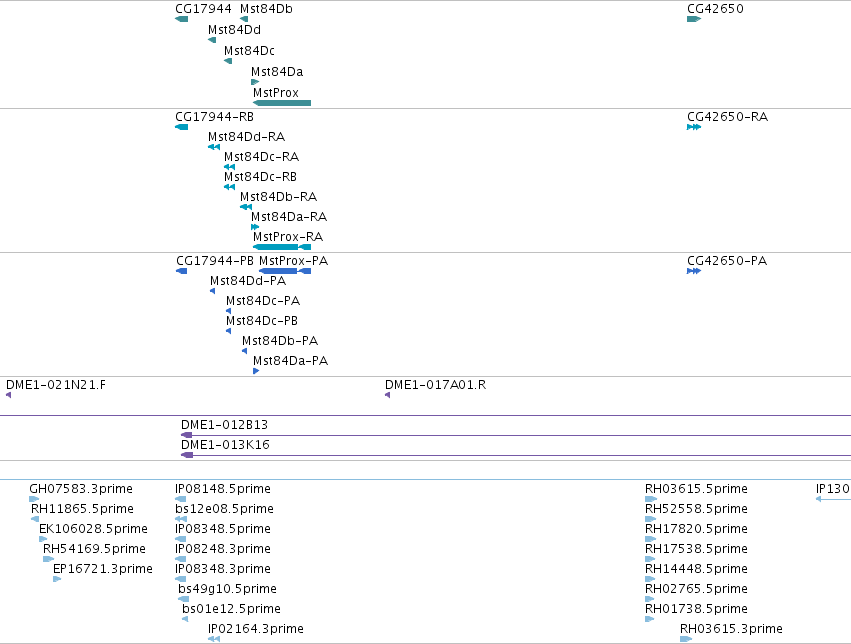
Task: Select transcript Mst84Db-RA
Action: coord(278,197)
